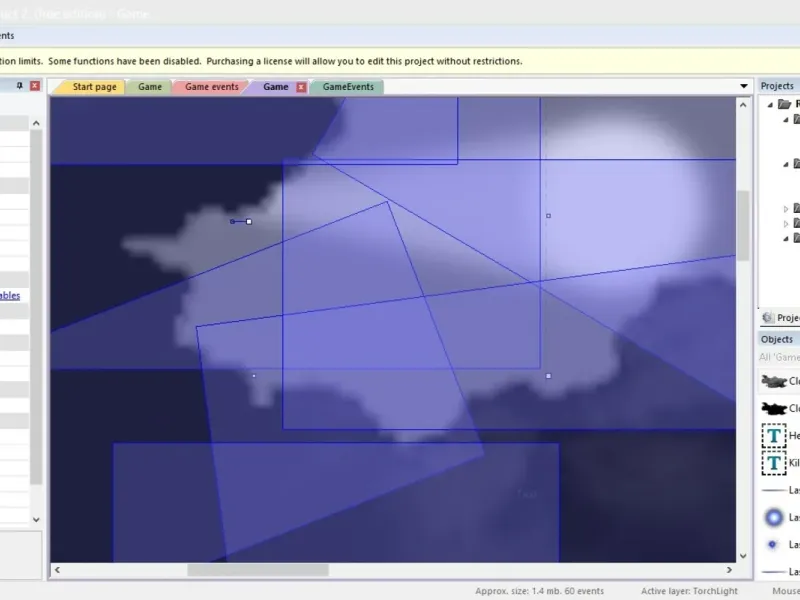The height and width of the screenshot is (600, 800).
Task: Expand the lower of the two collapsed project folders
Action: [x=786, y=223]
